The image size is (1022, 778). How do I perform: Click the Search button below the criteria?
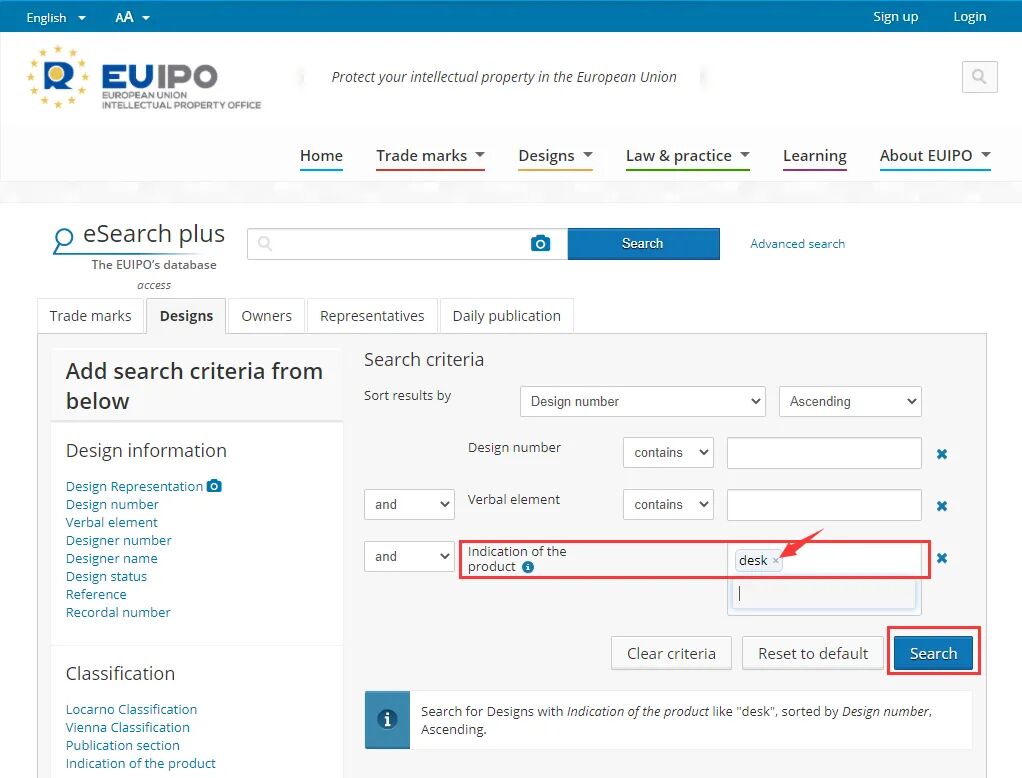[933, 654]
